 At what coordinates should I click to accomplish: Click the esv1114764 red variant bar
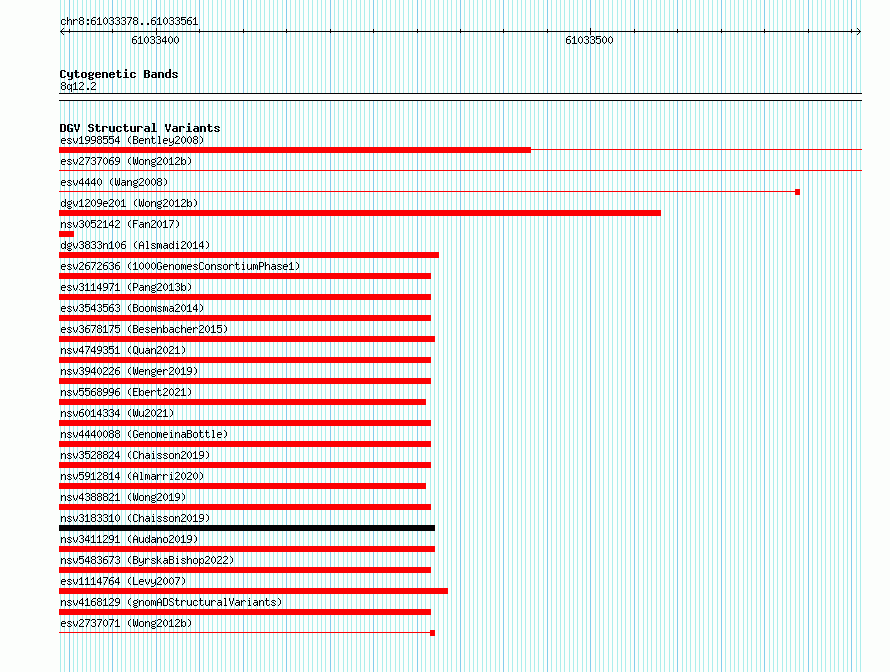click(254, 591)
